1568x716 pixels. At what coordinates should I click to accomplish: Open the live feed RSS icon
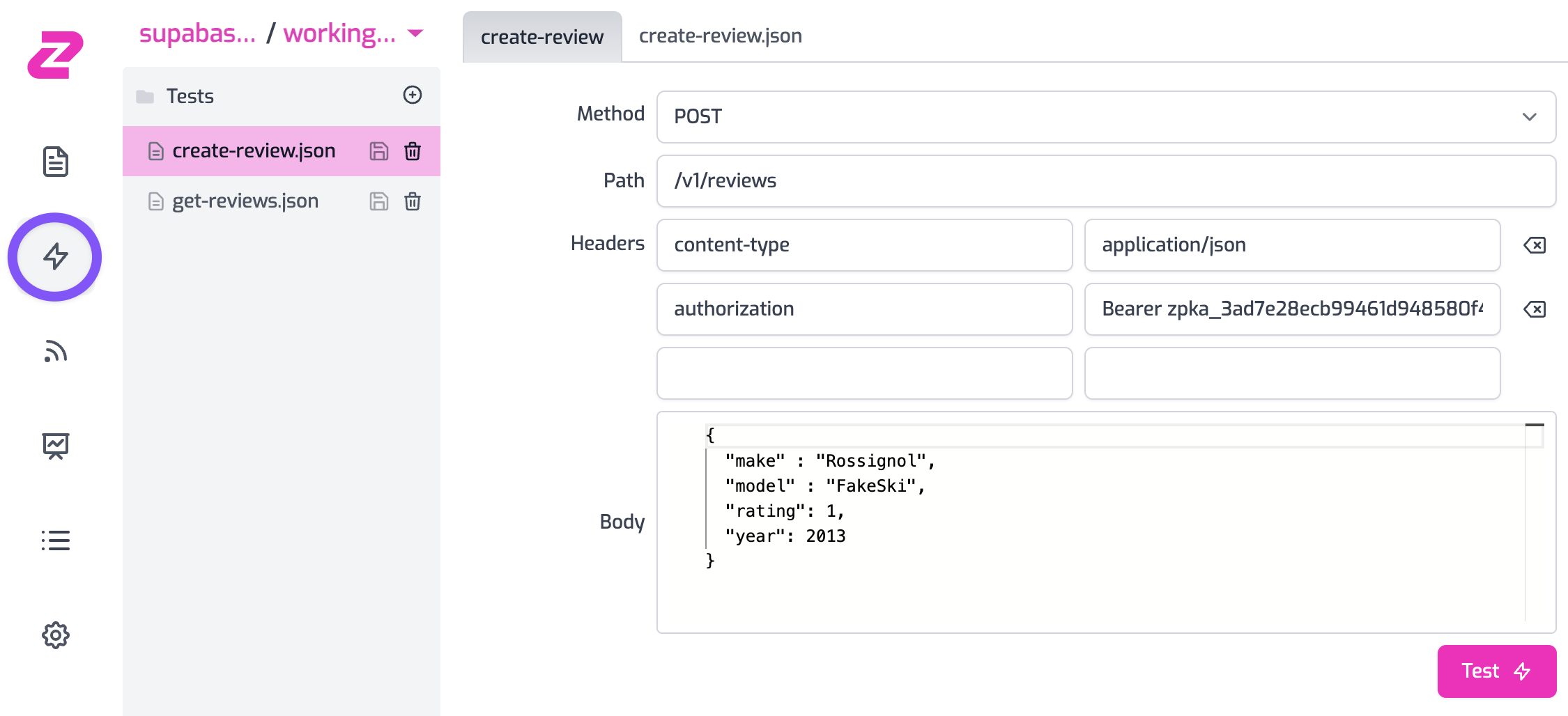click(55, 352)
